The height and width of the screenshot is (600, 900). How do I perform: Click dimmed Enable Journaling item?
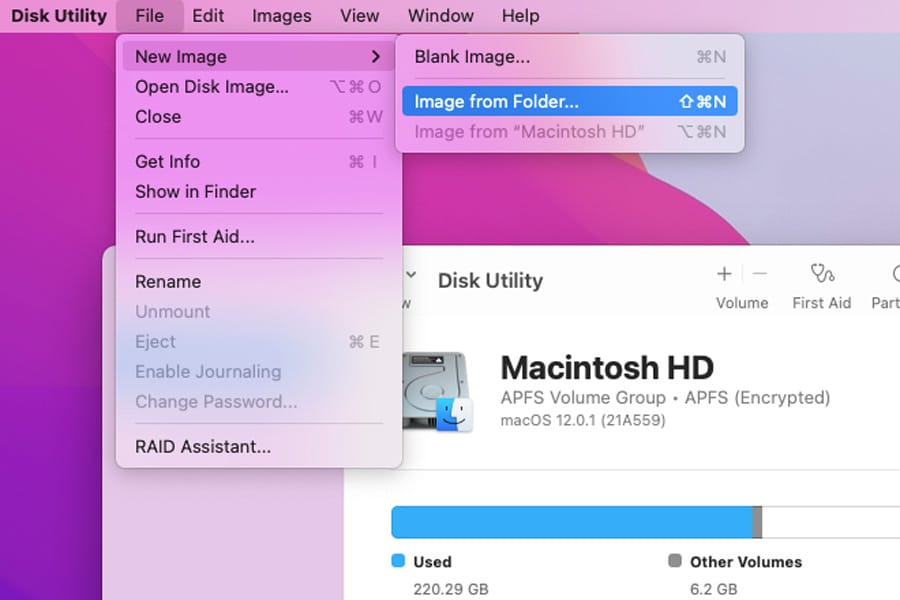pos(258,371)
